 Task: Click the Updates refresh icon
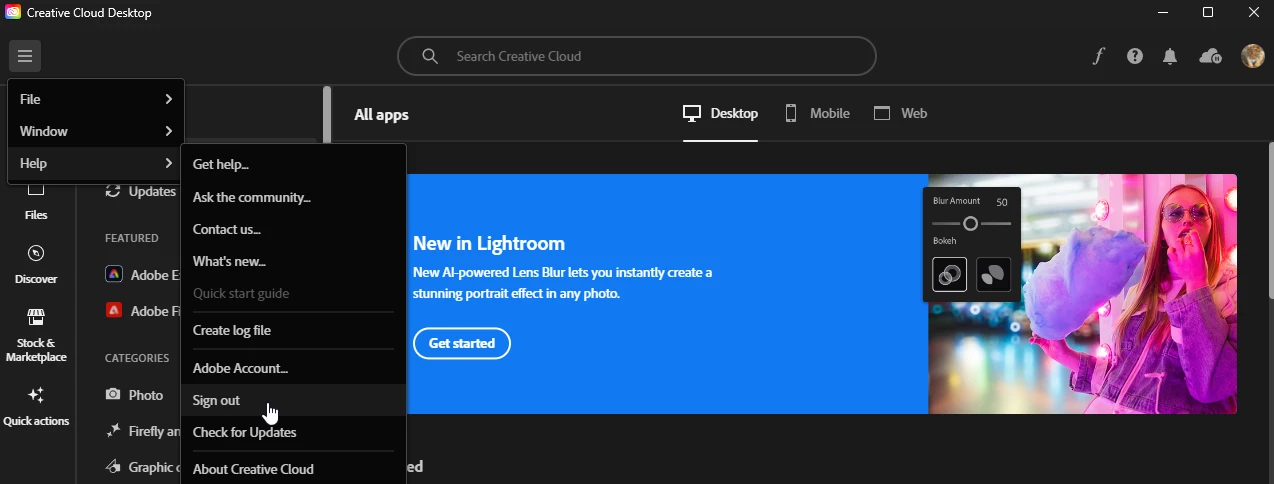(x=114, y=191)
